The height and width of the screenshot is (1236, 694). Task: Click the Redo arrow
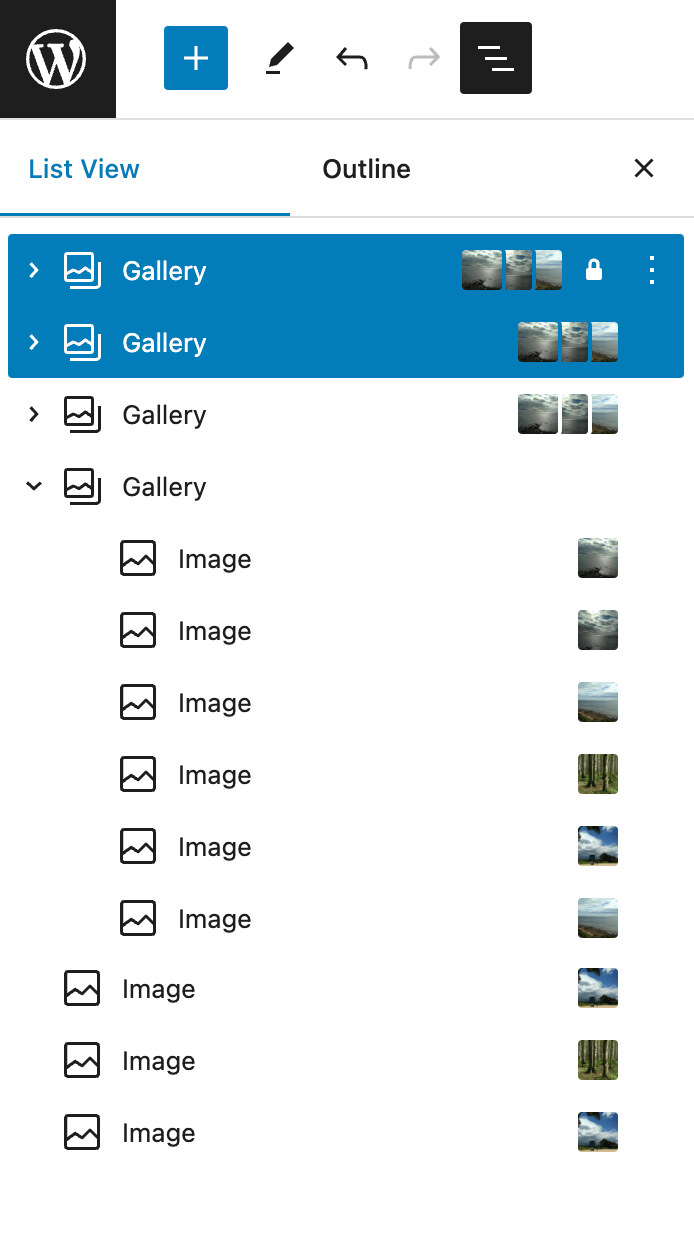tap(424, 58)
